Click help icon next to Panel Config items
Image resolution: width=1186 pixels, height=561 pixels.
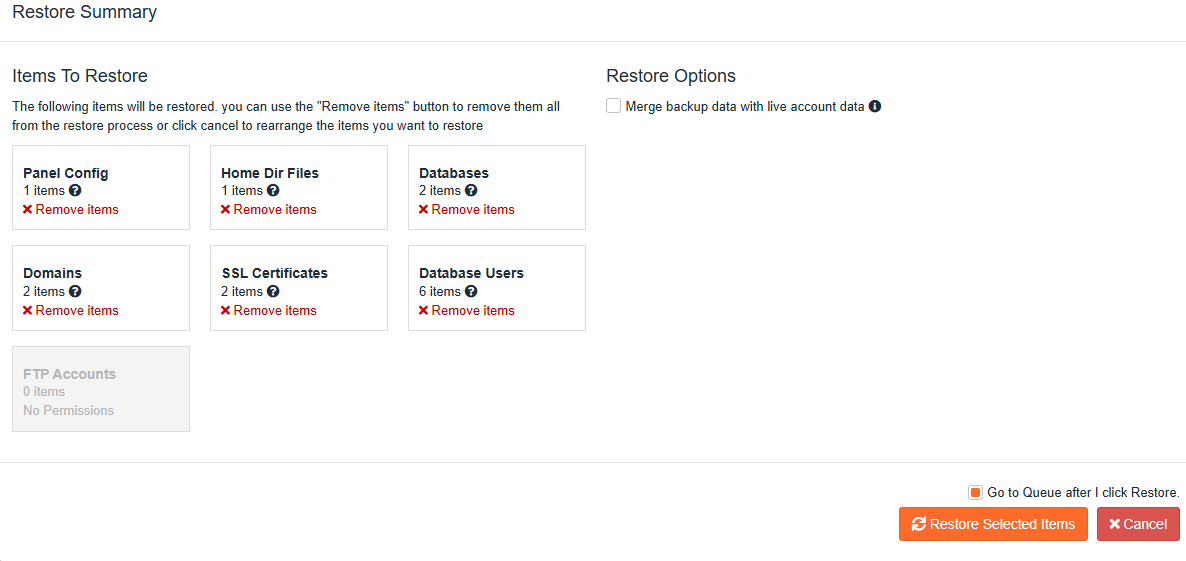(75, 191)
